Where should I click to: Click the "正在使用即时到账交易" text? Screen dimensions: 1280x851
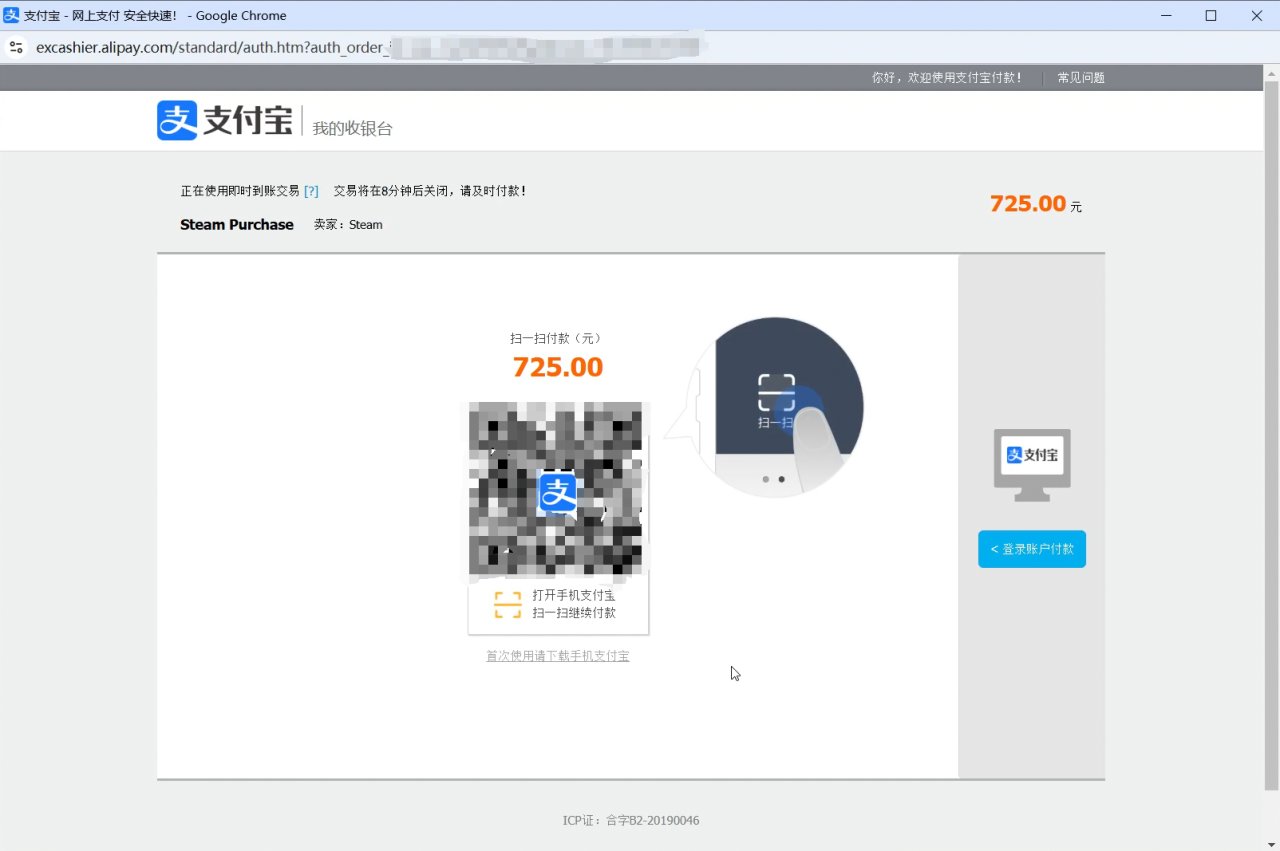pos(240,191)
